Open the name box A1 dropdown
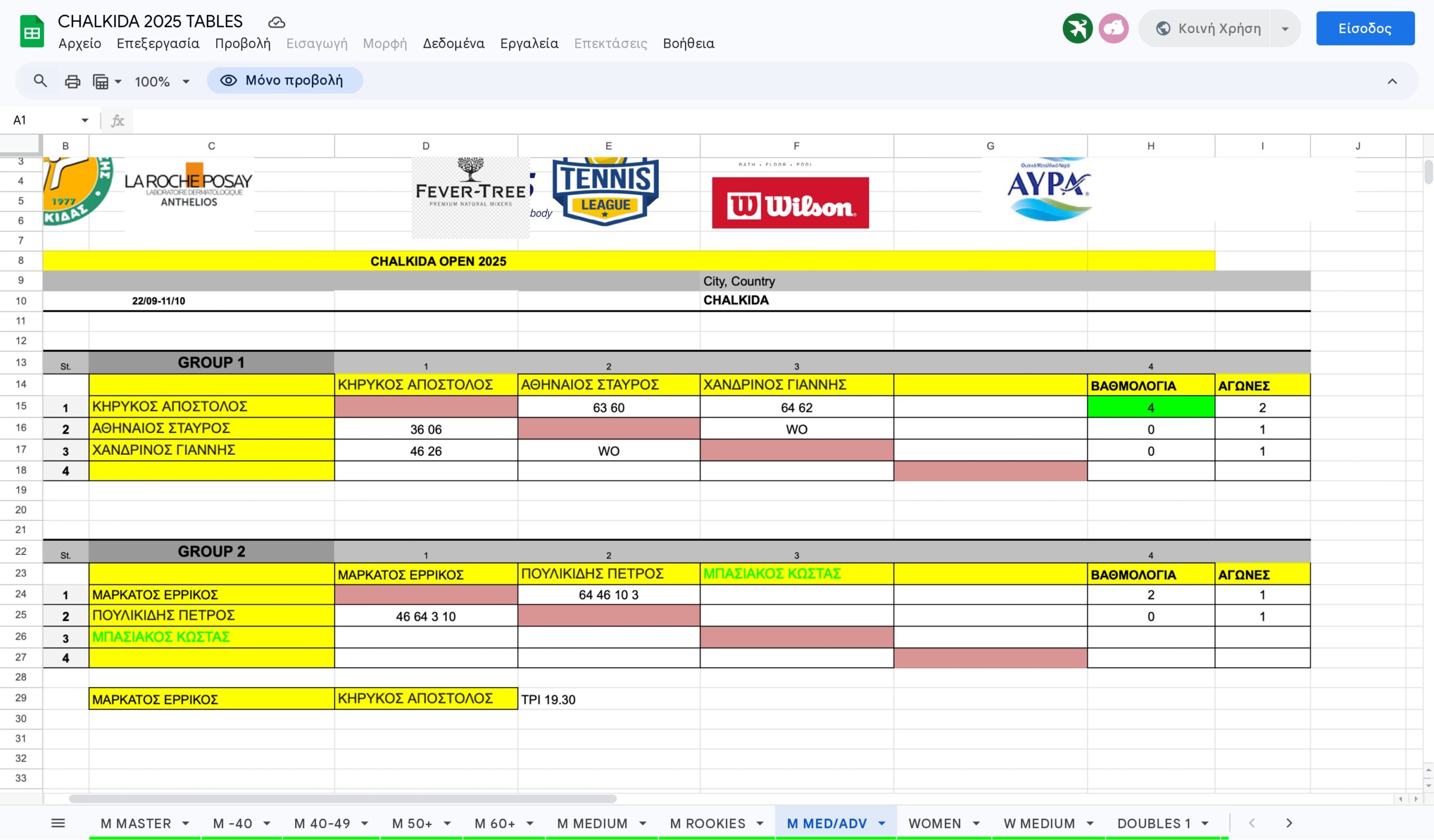The image size is (1434, 840). pyautogui.click(x=85, y=120)
